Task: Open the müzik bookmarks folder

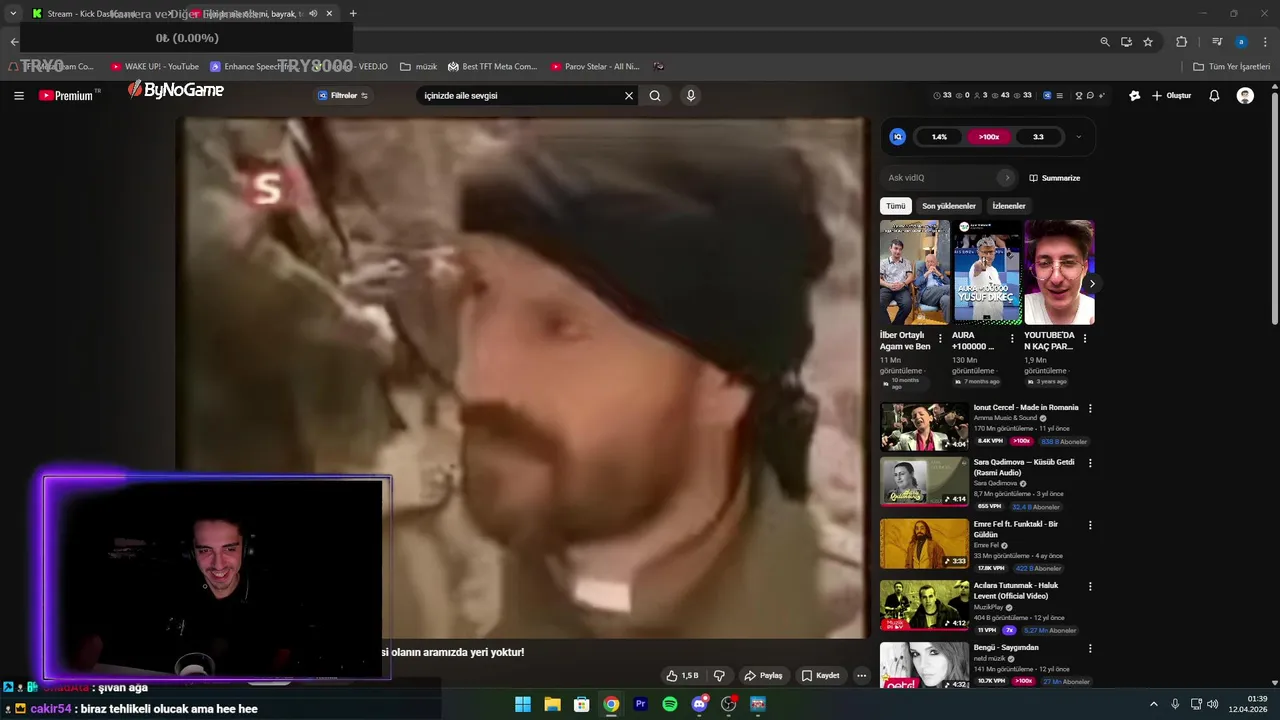Action: coord(418,67)
